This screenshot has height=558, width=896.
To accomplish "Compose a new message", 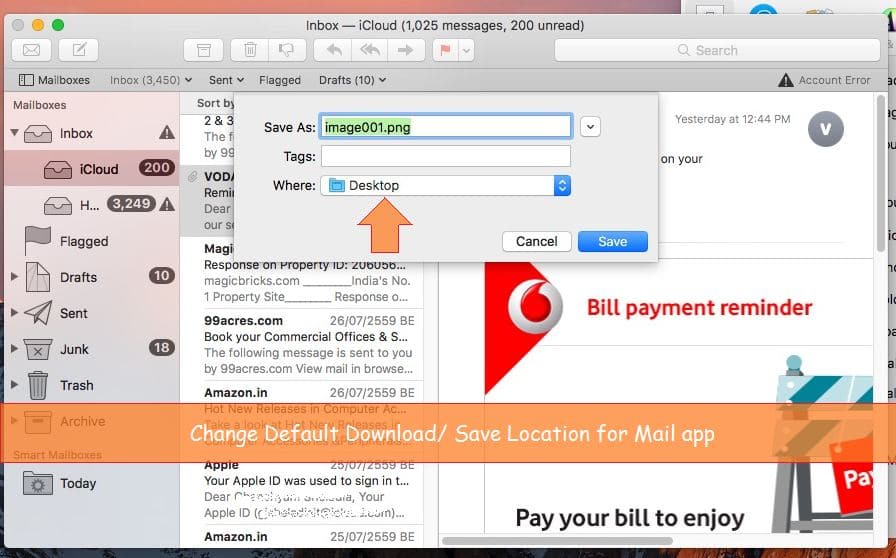I will 79,50.
